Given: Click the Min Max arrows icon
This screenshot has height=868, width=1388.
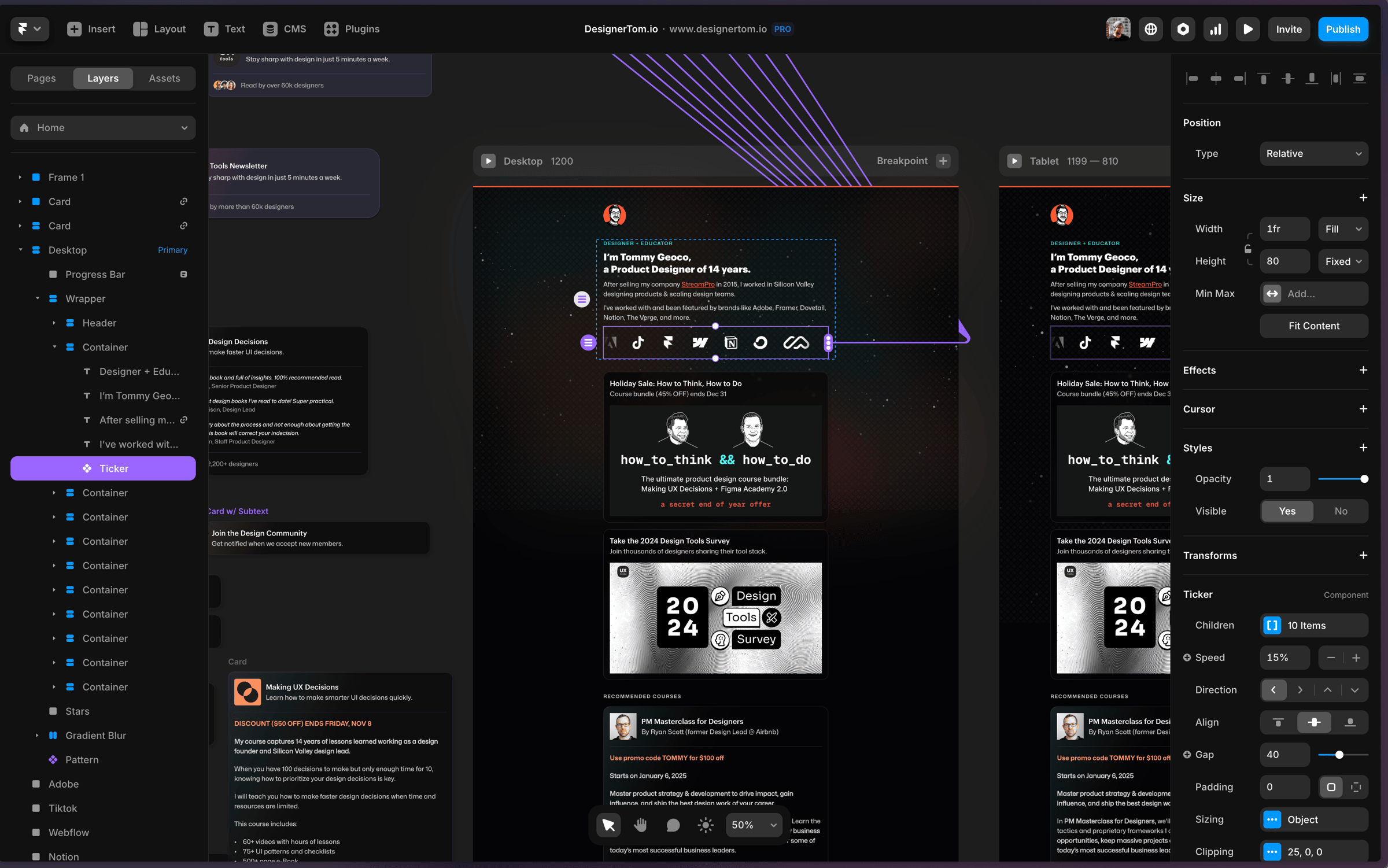Looking at the screenshot, I should pyautogui.click(x=1272, y=293).
